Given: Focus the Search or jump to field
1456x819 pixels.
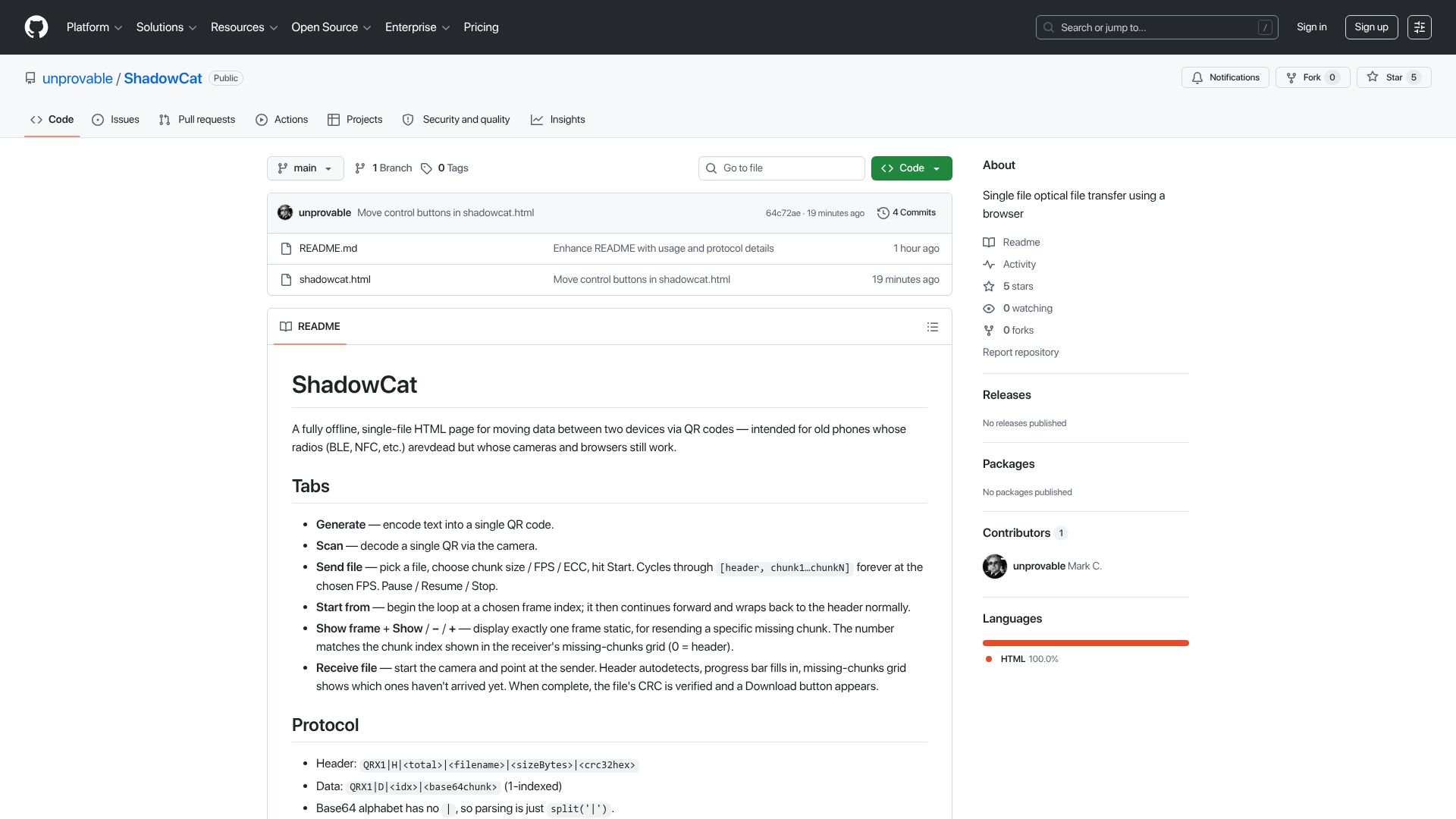Looking at the screenshot, I should click(1157, 27).
